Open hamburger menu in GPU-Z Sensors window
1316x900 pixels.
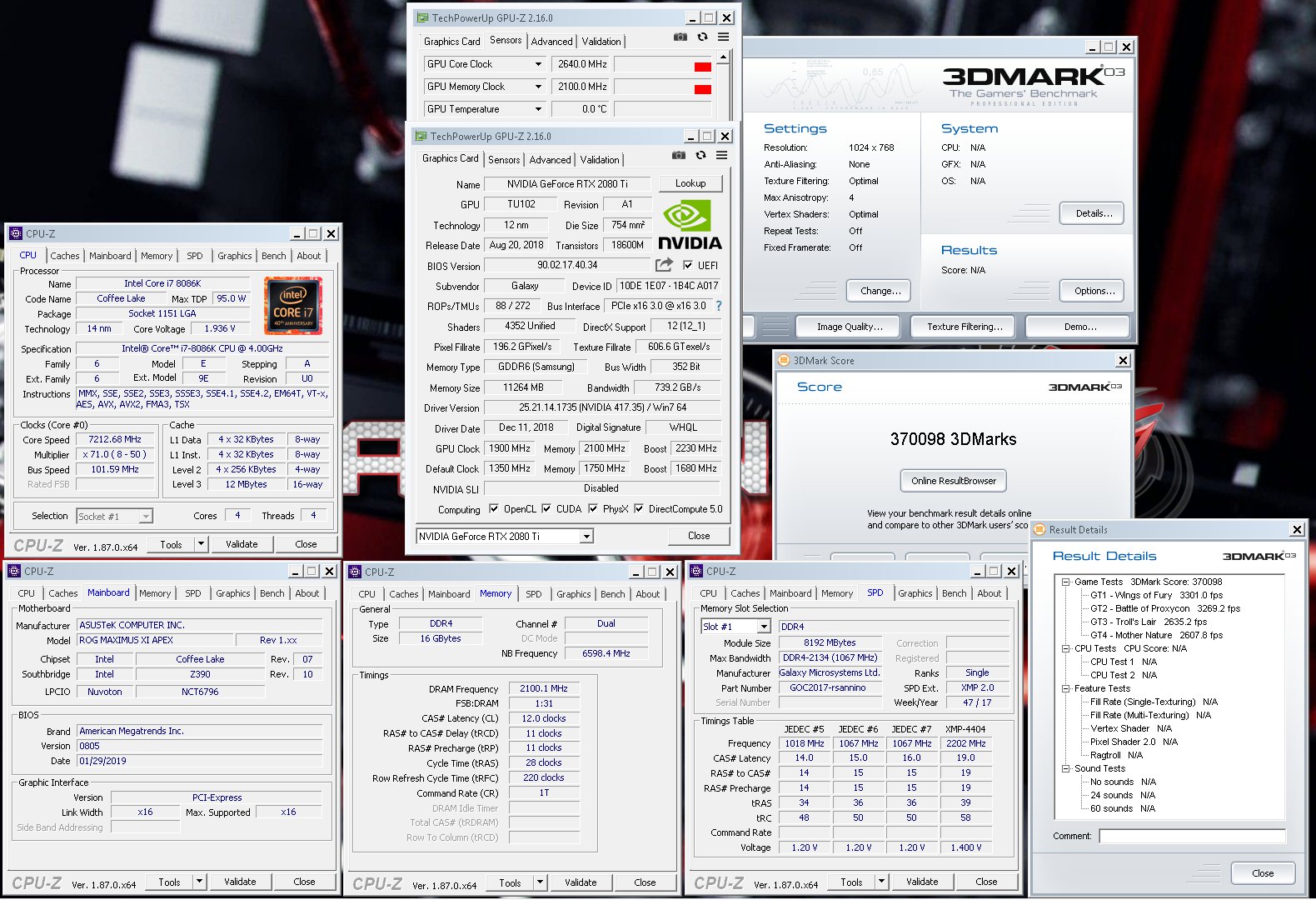click(724, 37)
